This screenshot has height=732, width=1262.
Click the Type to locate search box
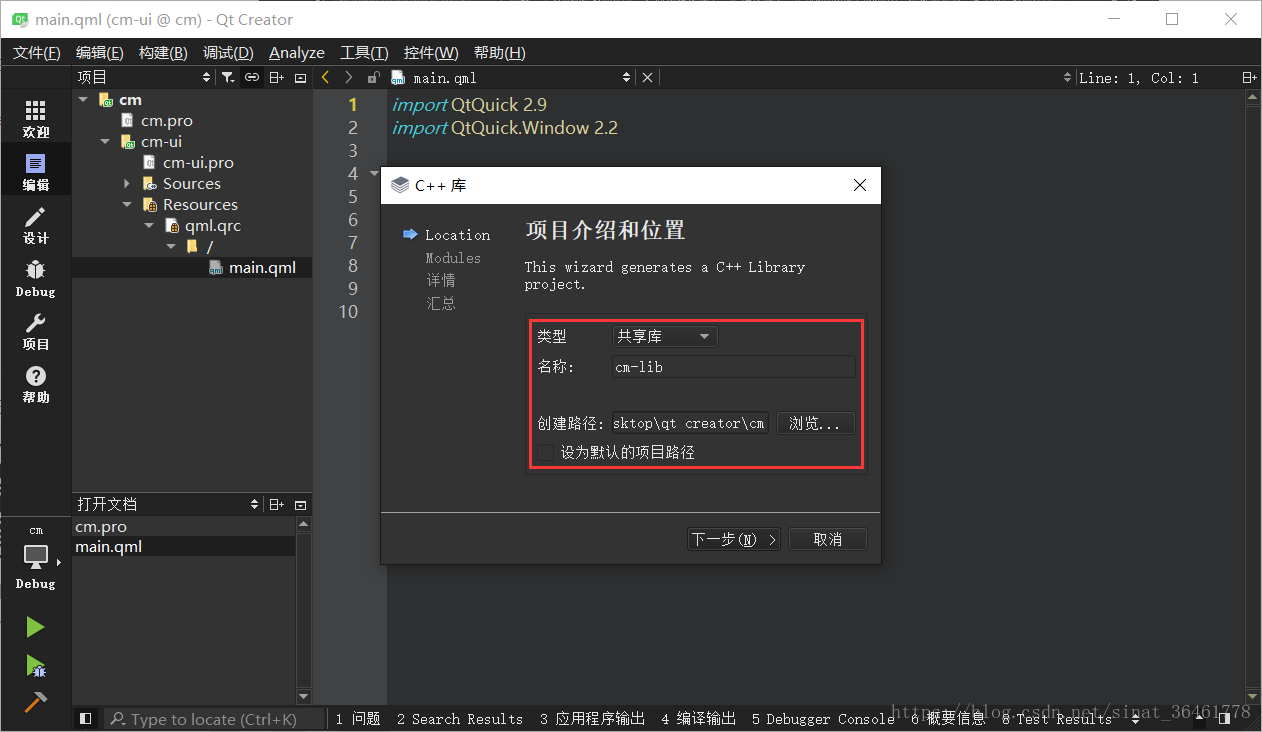click(214, 718)
